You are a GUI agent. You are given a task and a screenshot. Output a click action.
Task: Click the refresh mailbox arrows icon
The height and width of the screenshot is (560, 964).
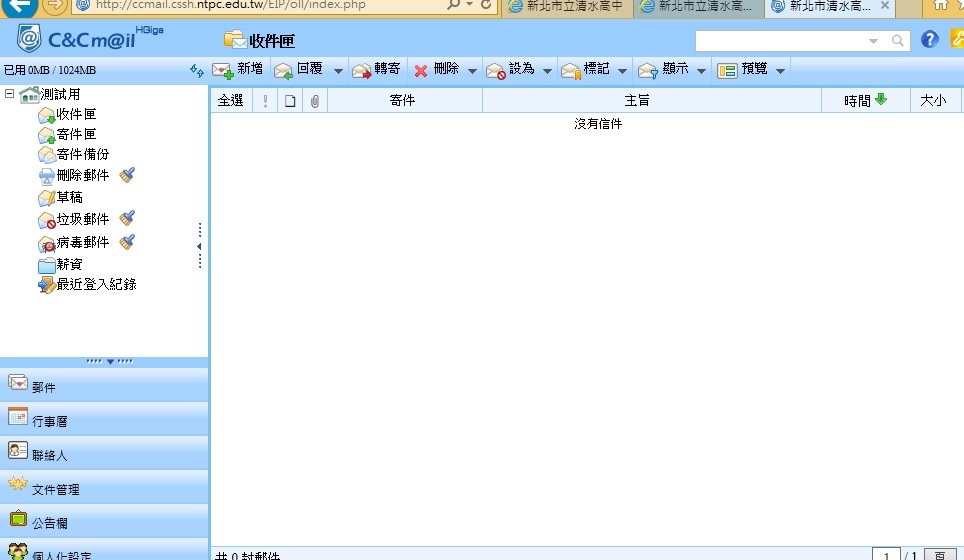pos(197,71)
